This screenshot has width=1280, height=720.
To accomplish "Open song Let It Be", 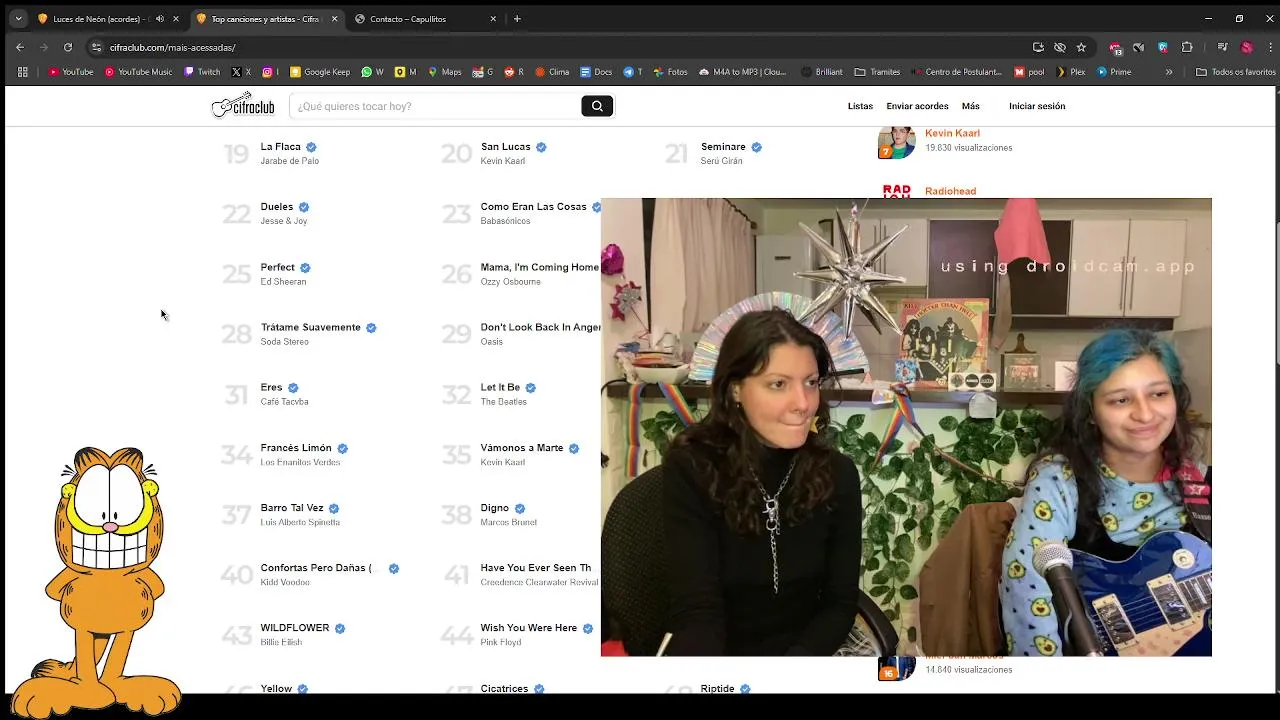I will [500, 387].
